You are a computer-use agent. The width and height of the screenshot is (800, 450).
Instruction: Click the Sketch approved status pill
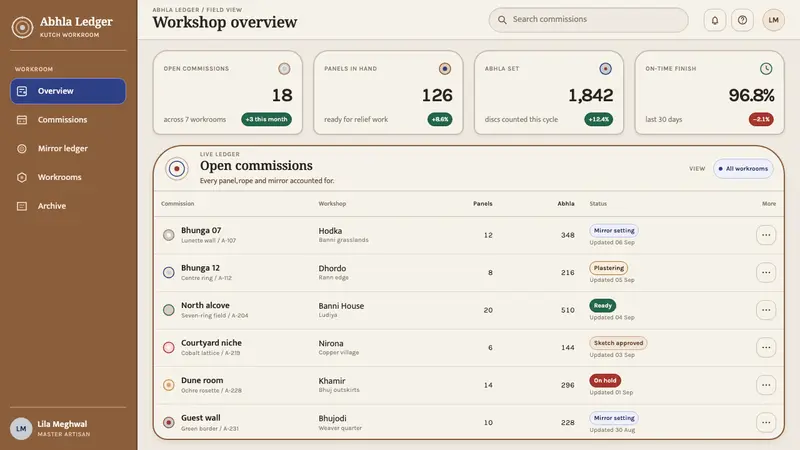[618, 343]
